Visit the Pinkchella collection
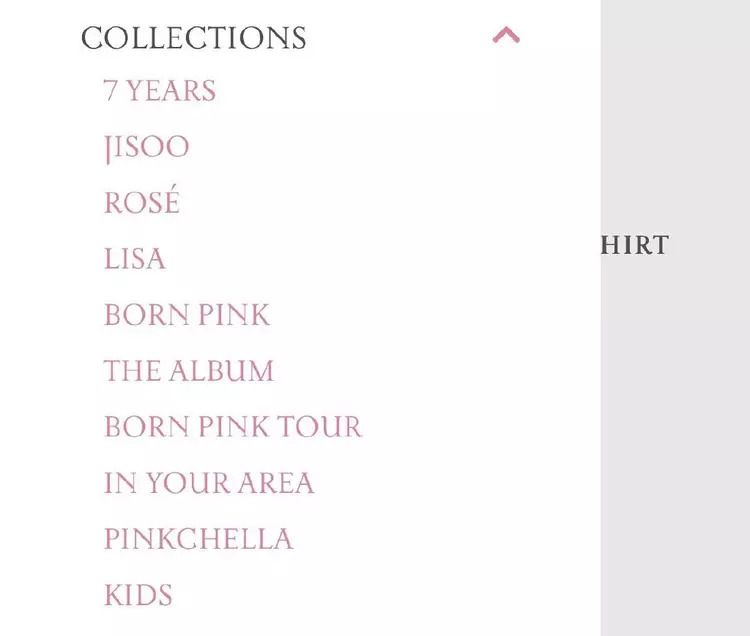750x636 pixels. click(199, 539)
